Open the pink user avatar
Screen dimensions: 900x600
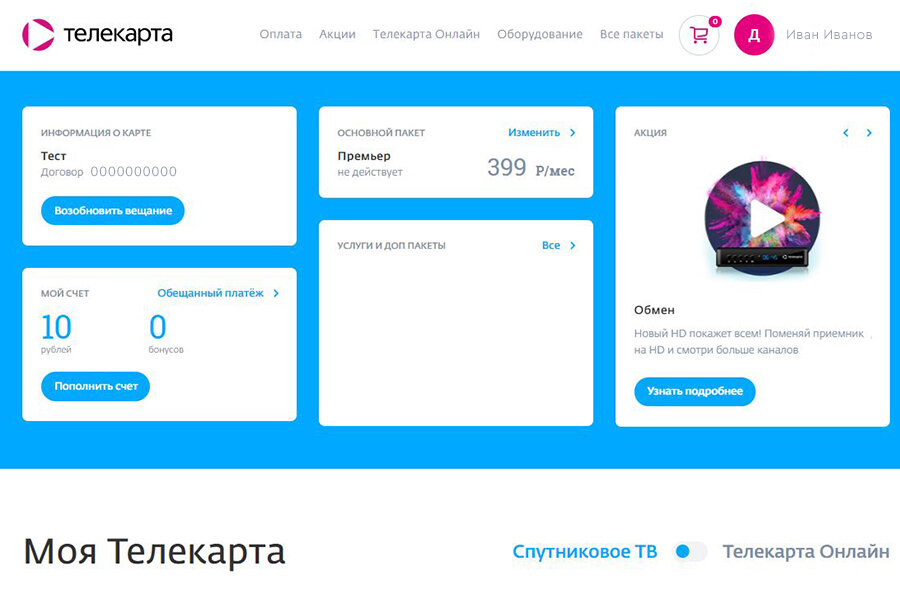point(754,35)
